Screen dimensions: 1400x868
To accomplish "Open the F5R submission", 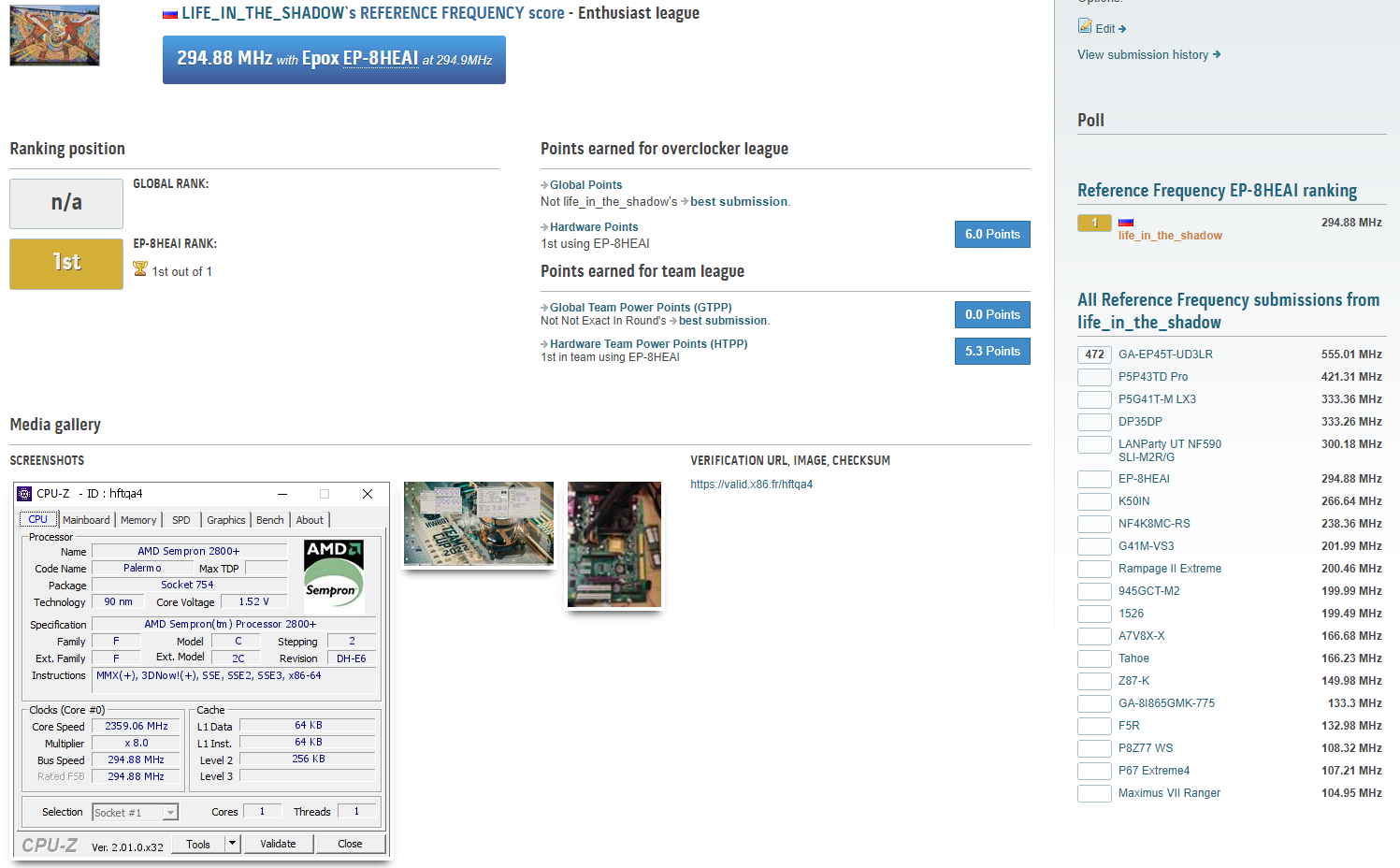I will 1129,726.
